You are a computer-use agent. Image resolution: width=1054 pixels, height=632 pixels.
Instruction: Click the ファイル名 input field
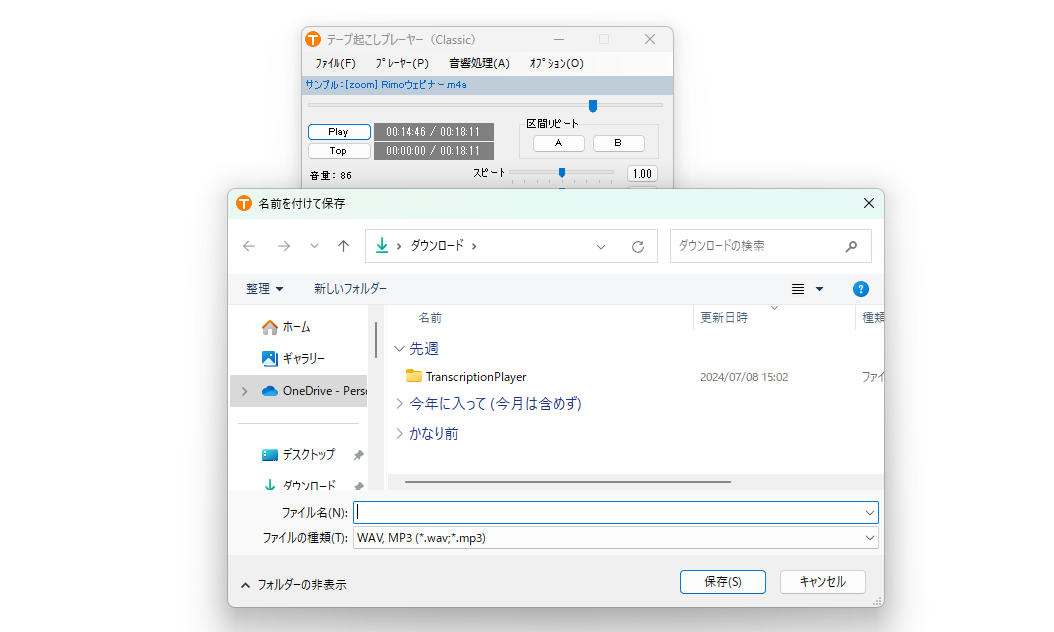[610, 512]
